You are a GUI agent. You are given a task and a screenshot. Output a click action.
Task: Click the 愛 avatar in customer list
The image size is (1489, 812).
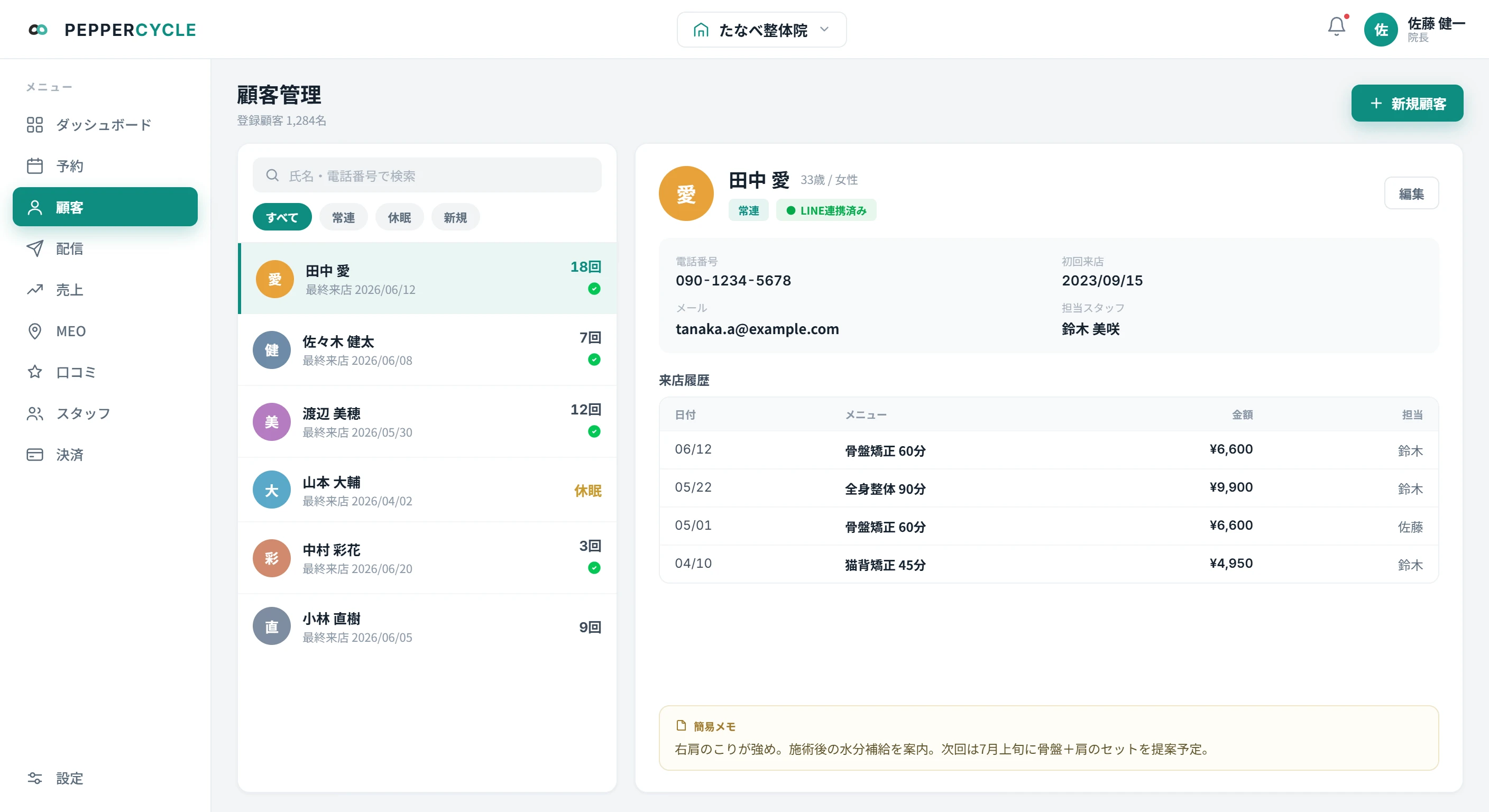point(274,279)
